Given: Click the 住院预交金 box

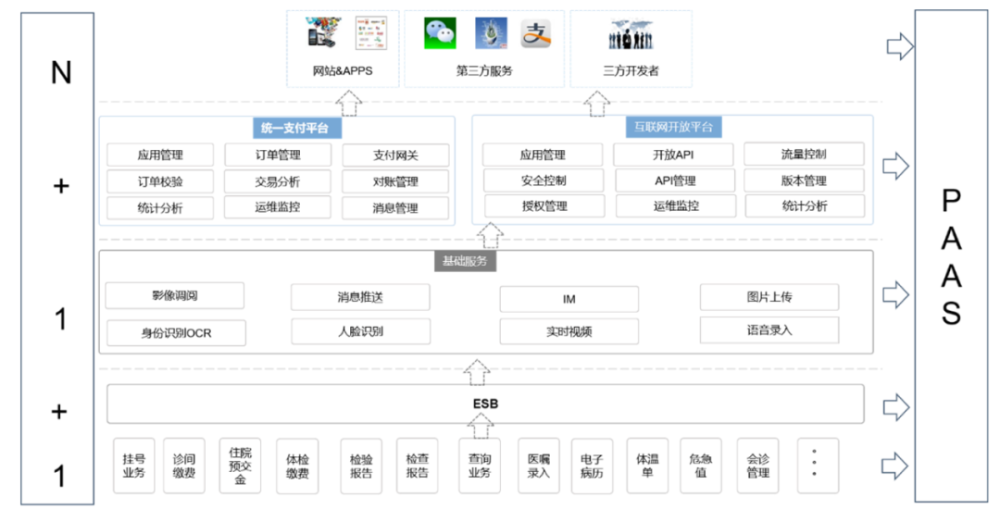Looking at the screenshot, I should 240,466.
